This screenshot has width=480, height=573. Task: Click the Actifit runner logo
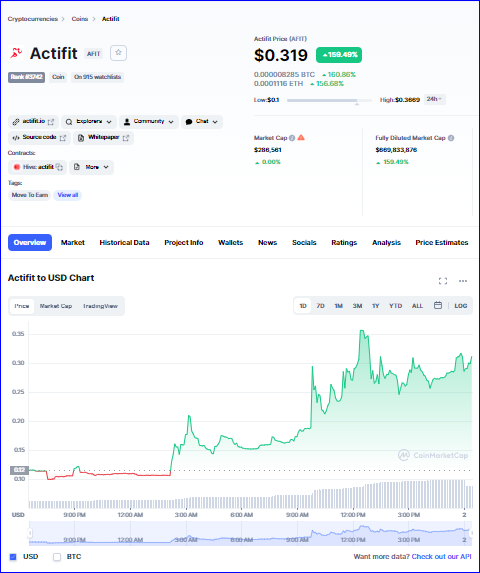coord(16,53)
